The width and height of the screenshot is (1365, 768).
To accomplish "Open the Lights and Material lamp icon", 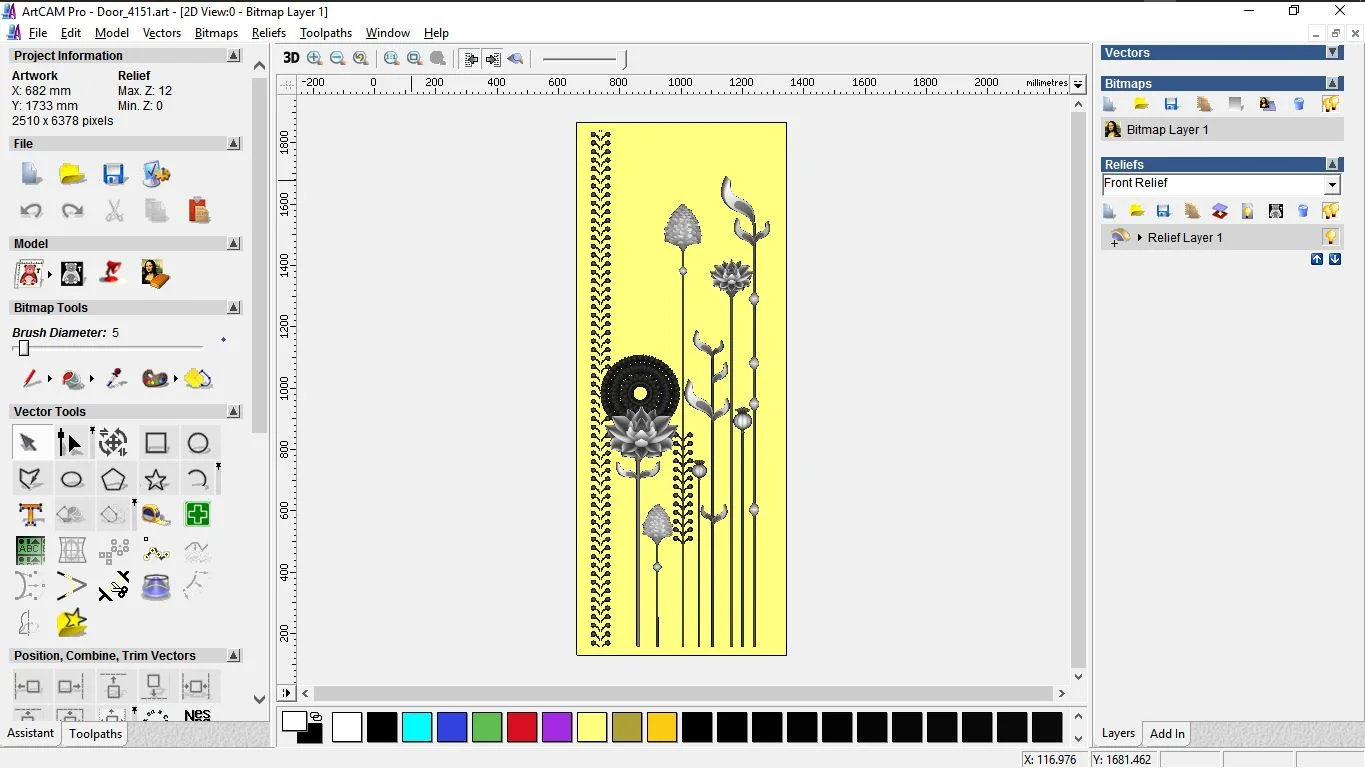I will (112, 273).
